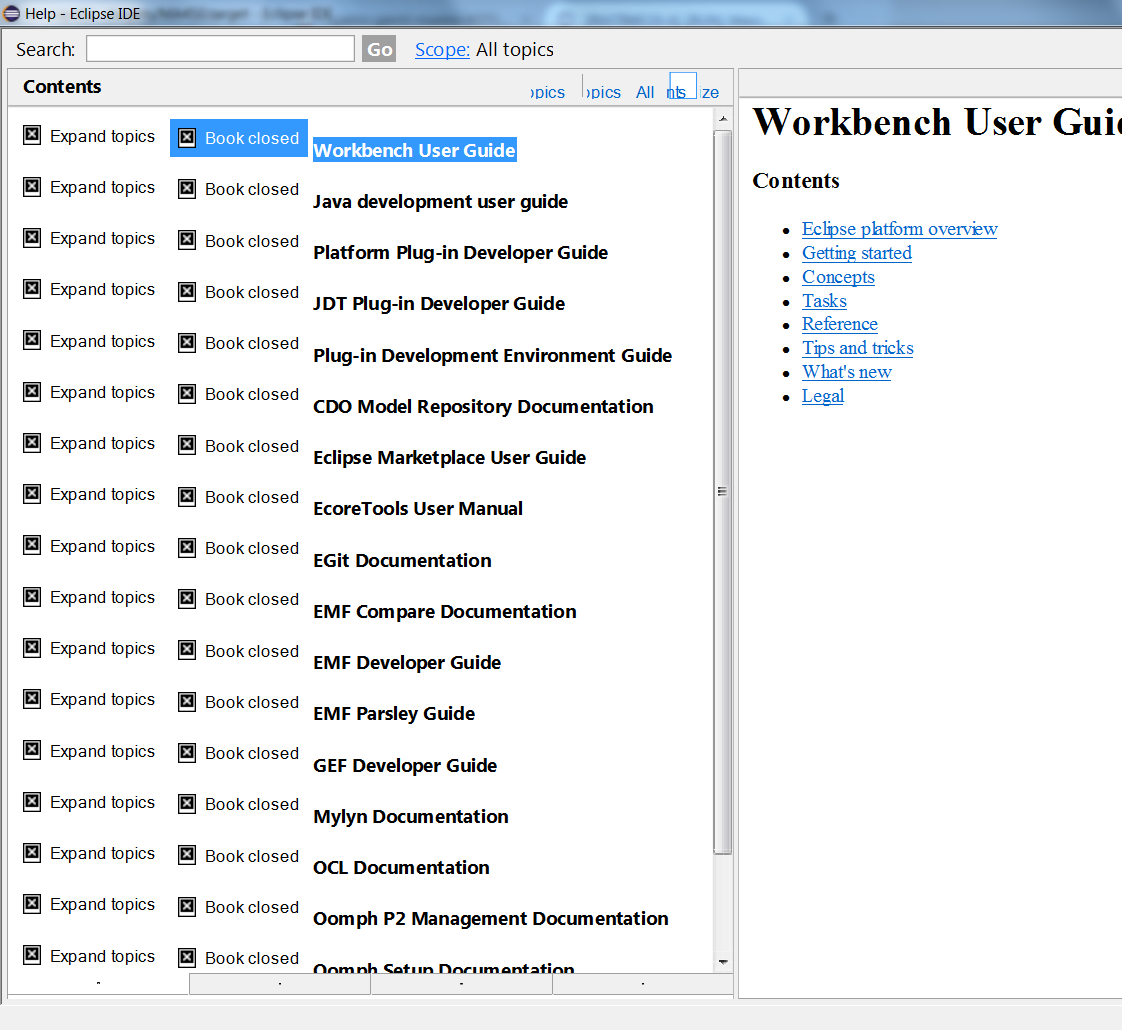Viewport: 1122px width, 1030px height.
Task: Click book icon for JDT Plug-in Developer Guide
Action: (x=187, y=292)
